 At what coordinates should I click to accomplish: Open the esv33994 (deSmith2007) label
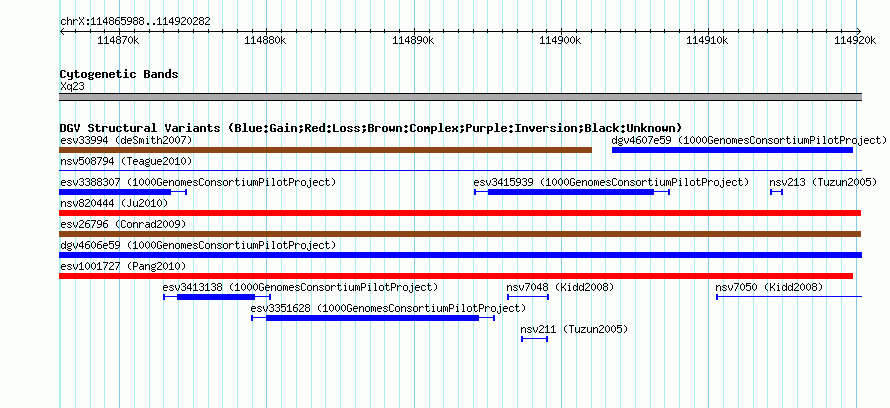tap(126, 140)
